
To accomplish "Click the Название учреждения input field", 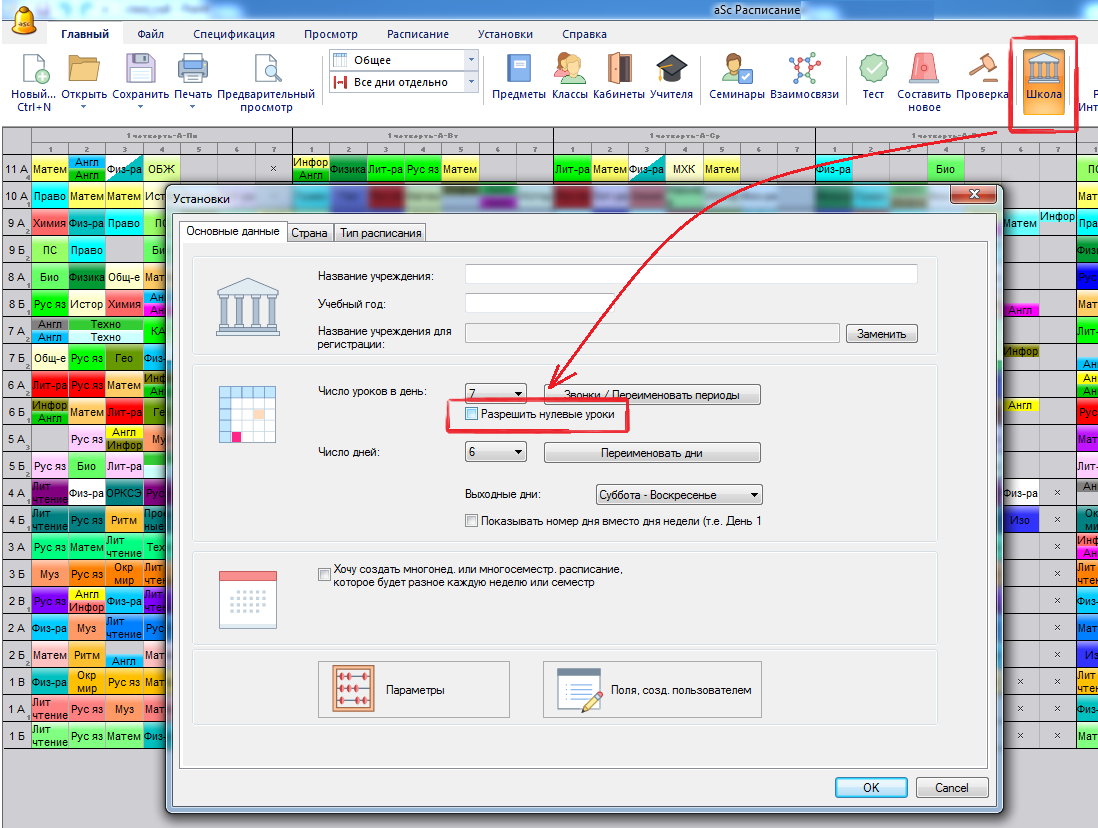I will pyautogui.click(x=691, y=275).
